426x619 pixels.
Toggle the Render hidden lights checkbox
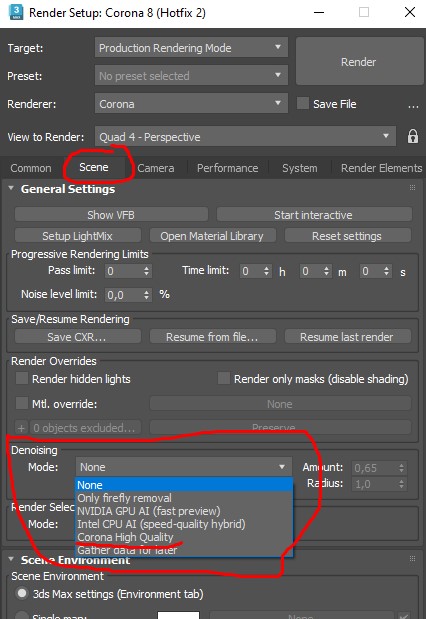[x=22, y=379]
